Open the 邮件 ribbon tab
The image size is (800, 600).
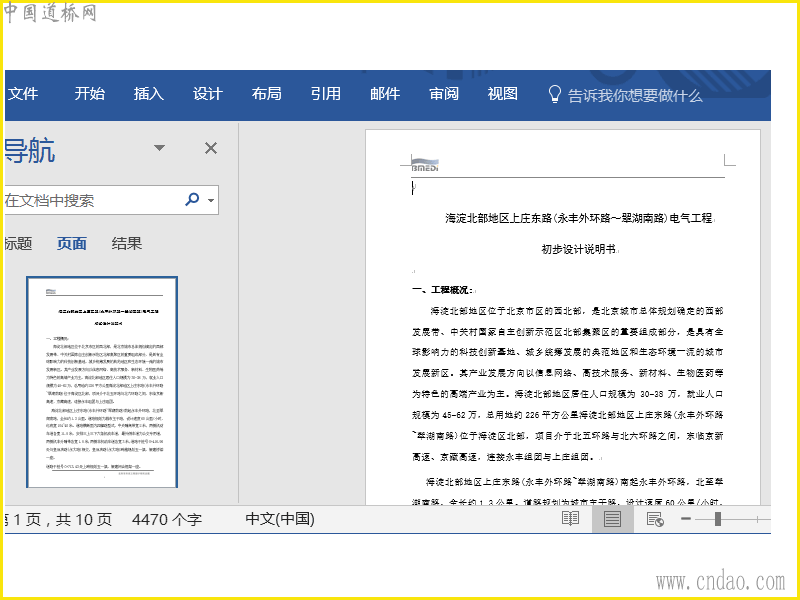click(385, 94)
